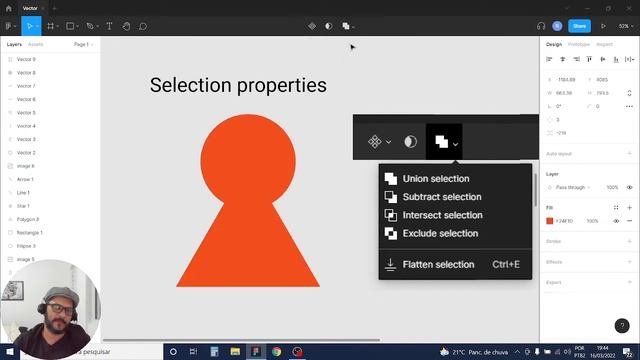640x360 pixels.
Task: Click Create component icon in main toolbar
Action: pos(312,26)
